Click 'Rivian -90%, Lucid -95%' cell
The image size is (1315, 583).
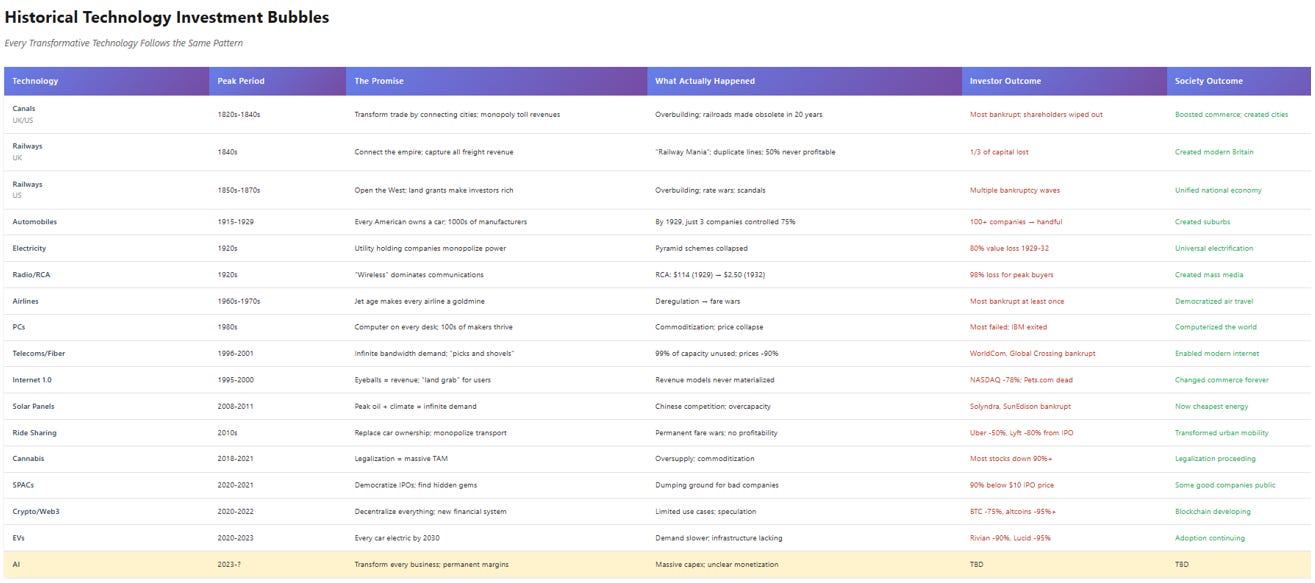tap(1064, 538)
